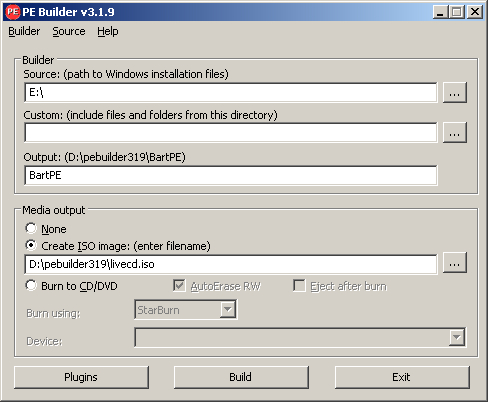This screenshot has width=488, height=402.
Task: Click the ISO filename input field
Action: point(231,264)
